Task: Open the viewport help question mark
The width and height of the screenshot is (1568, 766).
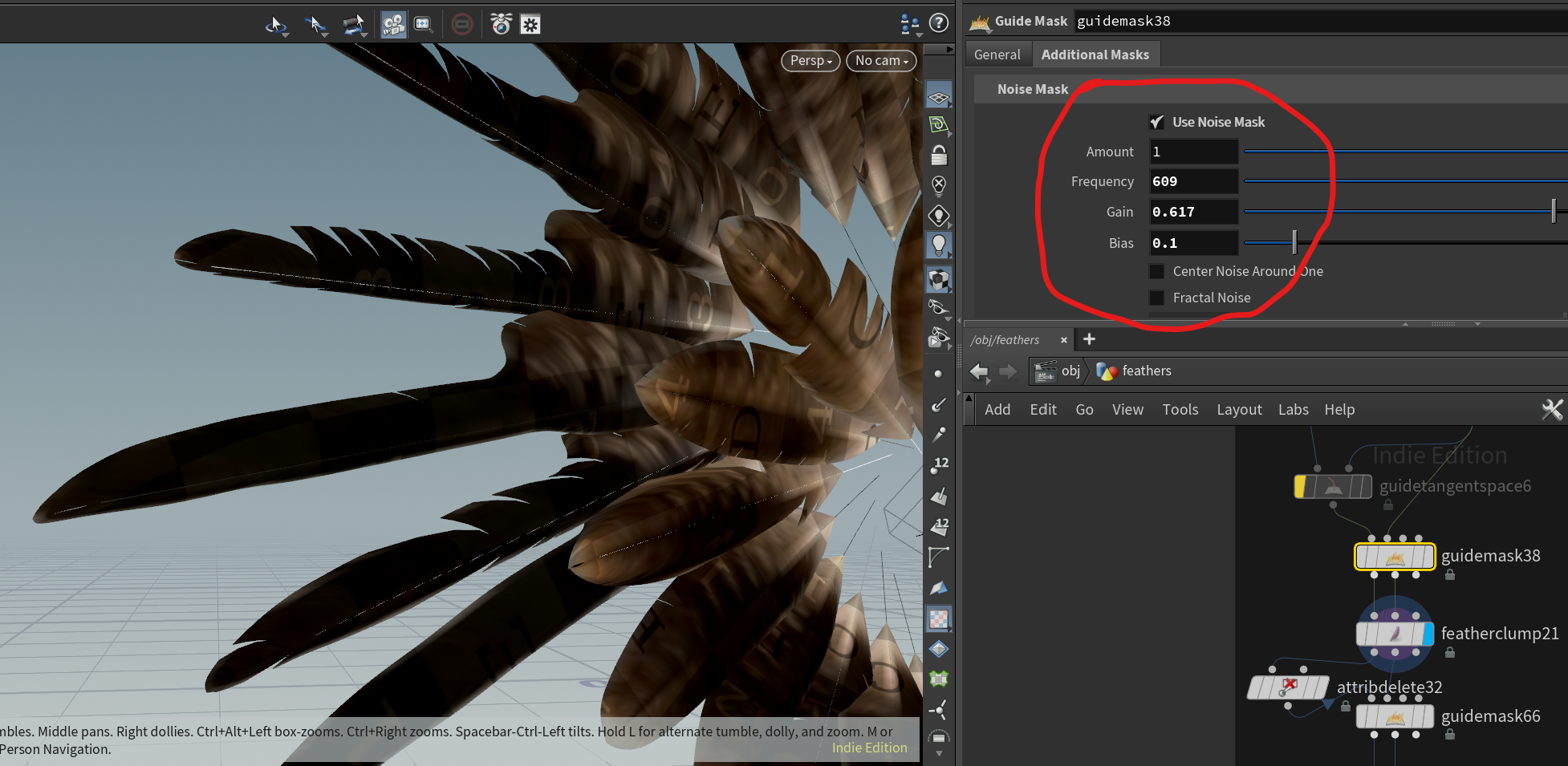Action: coord(938,23)
